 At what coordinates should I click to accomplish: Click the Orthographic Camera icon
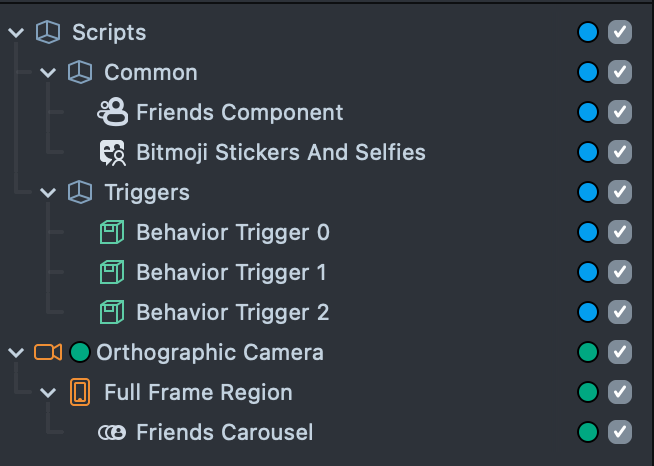click(47, 352)
